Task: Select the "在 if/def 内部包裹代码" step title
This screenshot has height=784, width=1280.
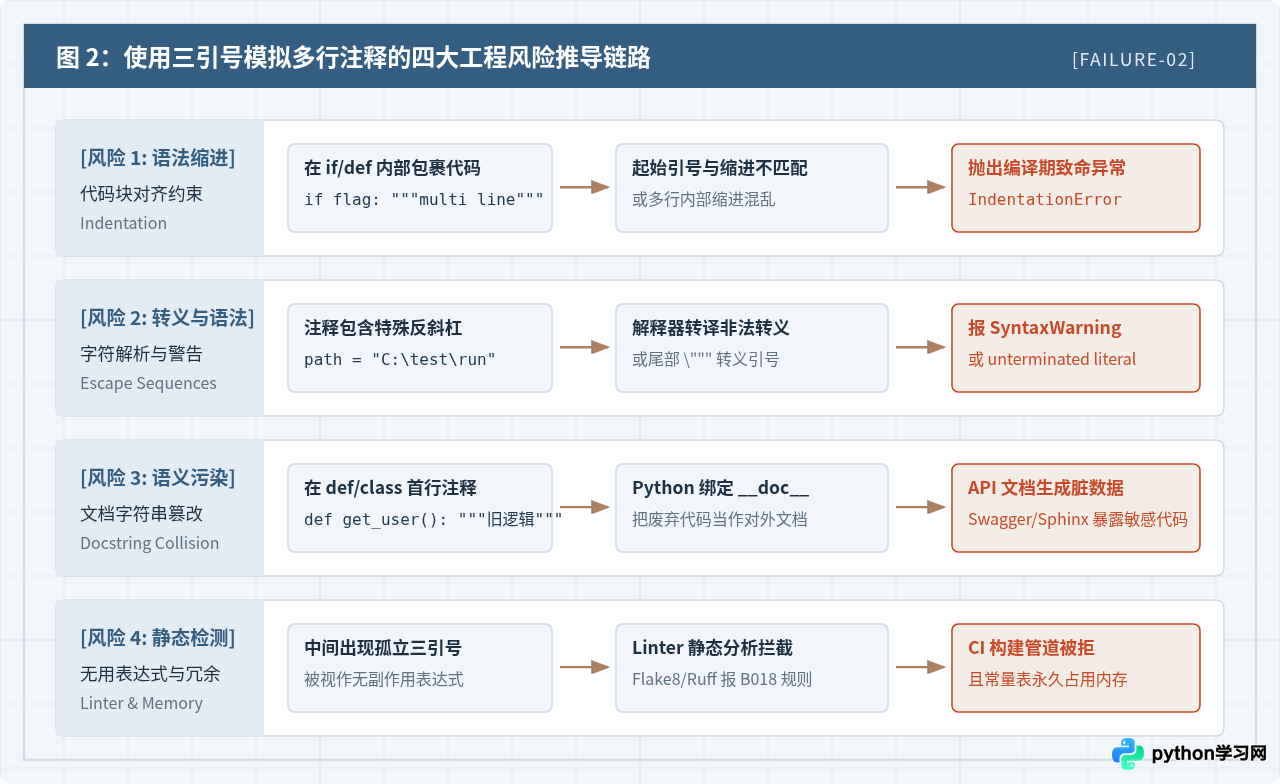Action: (x=392, y=168)
